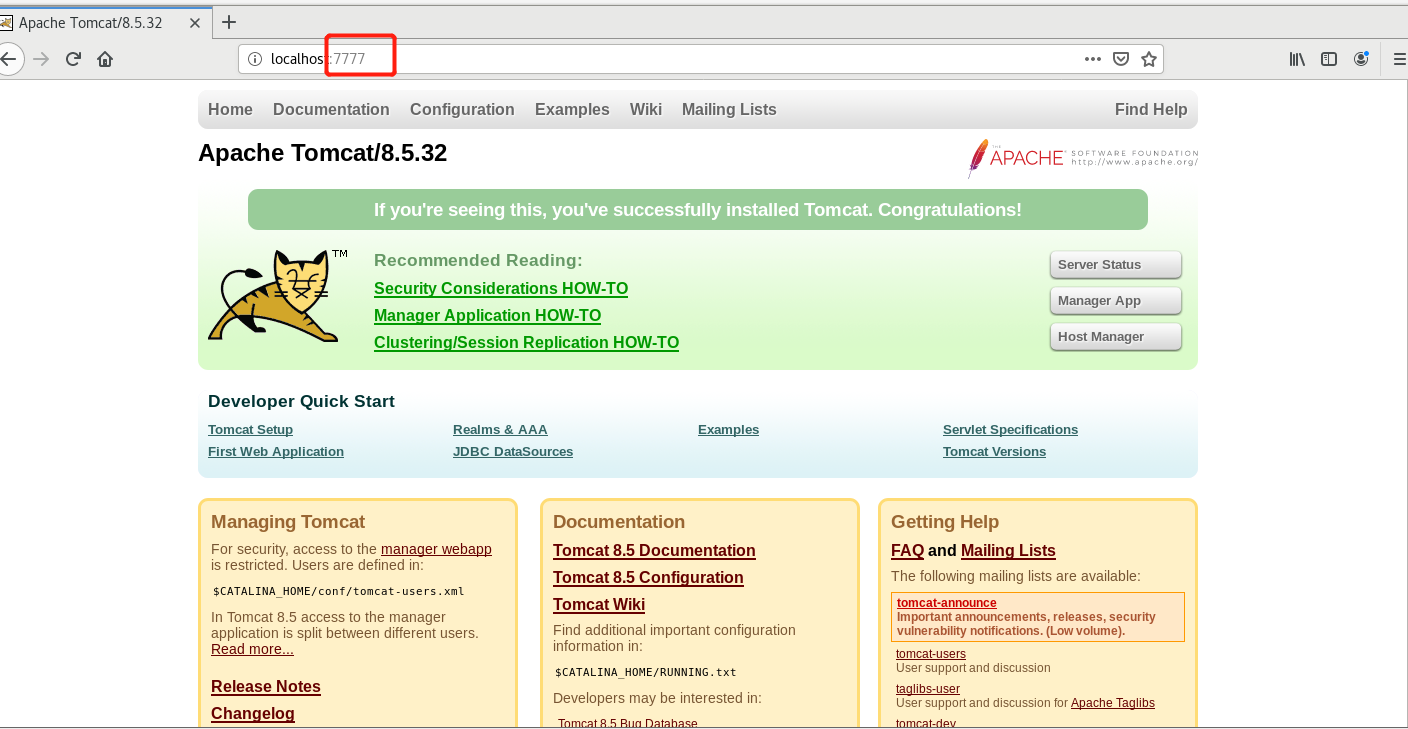Open the hamburger application menu
The width and height of the screenshot is (1408, 729).
1400,59
